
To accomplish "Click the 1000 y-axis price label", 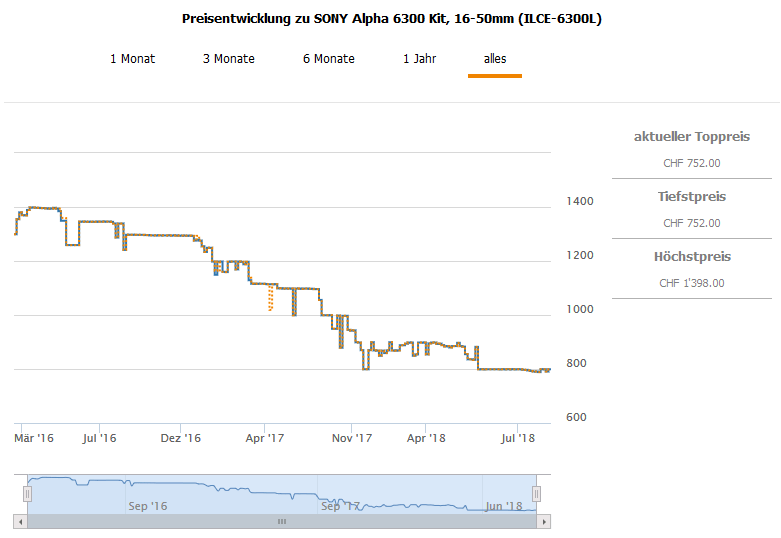I will pos(581,309).
